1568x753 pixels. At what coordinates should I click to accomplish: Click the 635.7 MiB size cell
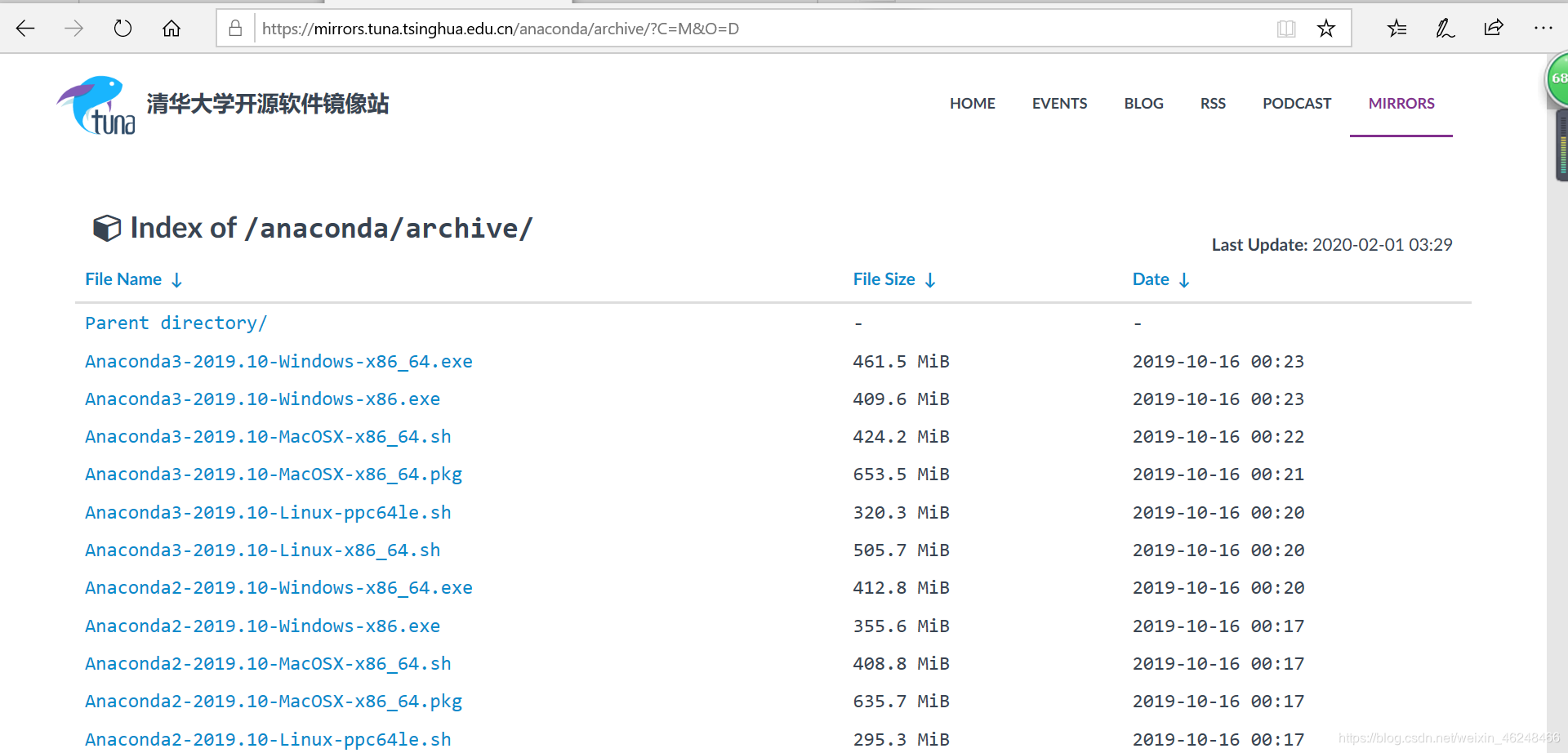tap(901, 702)
